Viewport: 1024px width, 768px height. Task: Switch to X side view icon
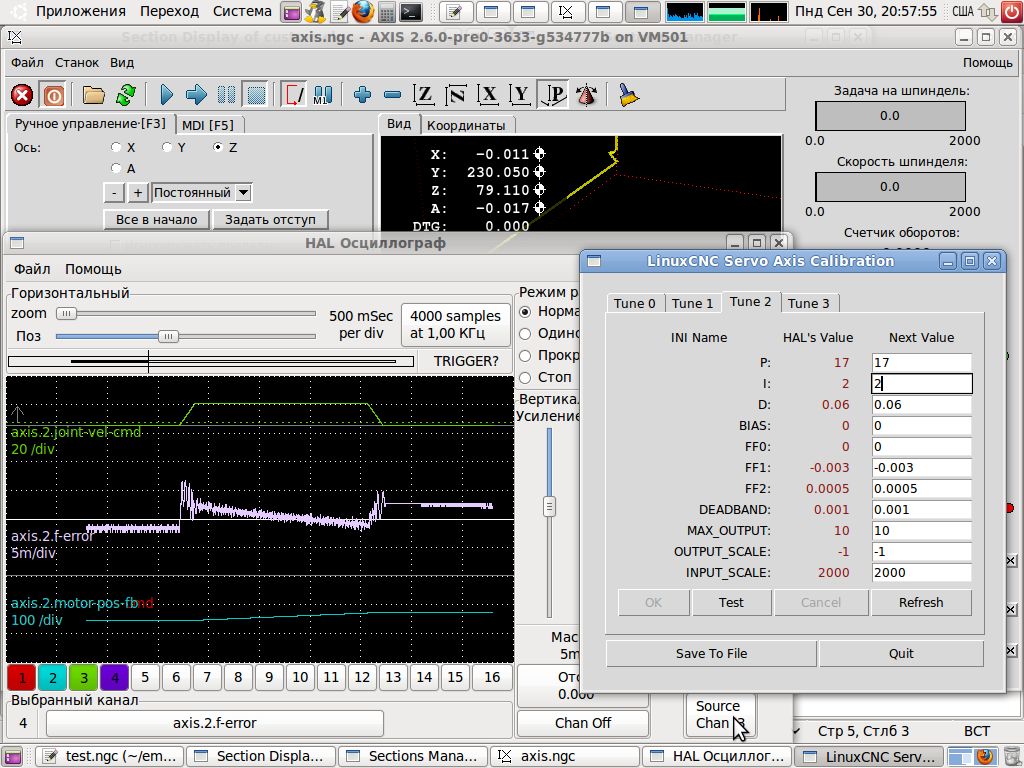click(x=488, y=95)
